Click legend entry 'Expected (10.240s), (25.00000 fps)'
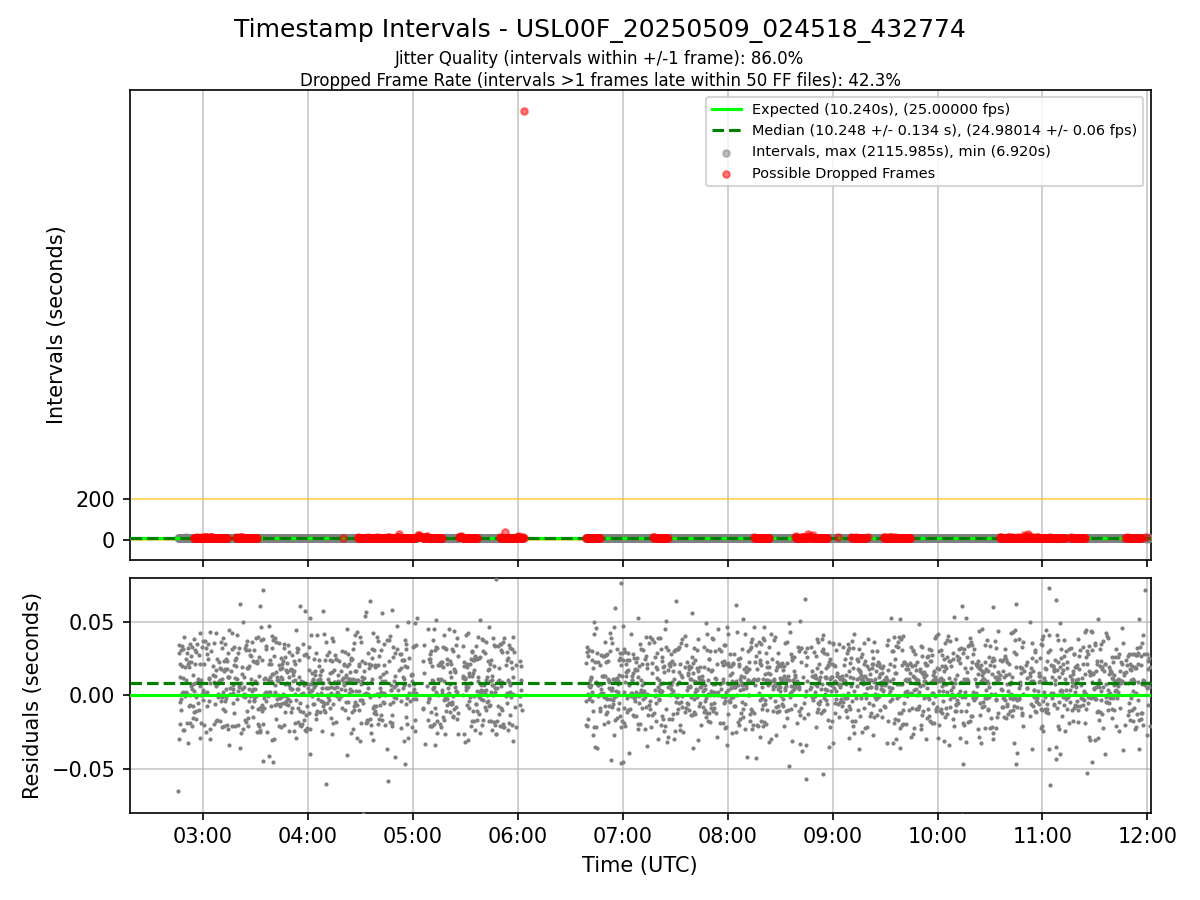 tap(881, 109)
